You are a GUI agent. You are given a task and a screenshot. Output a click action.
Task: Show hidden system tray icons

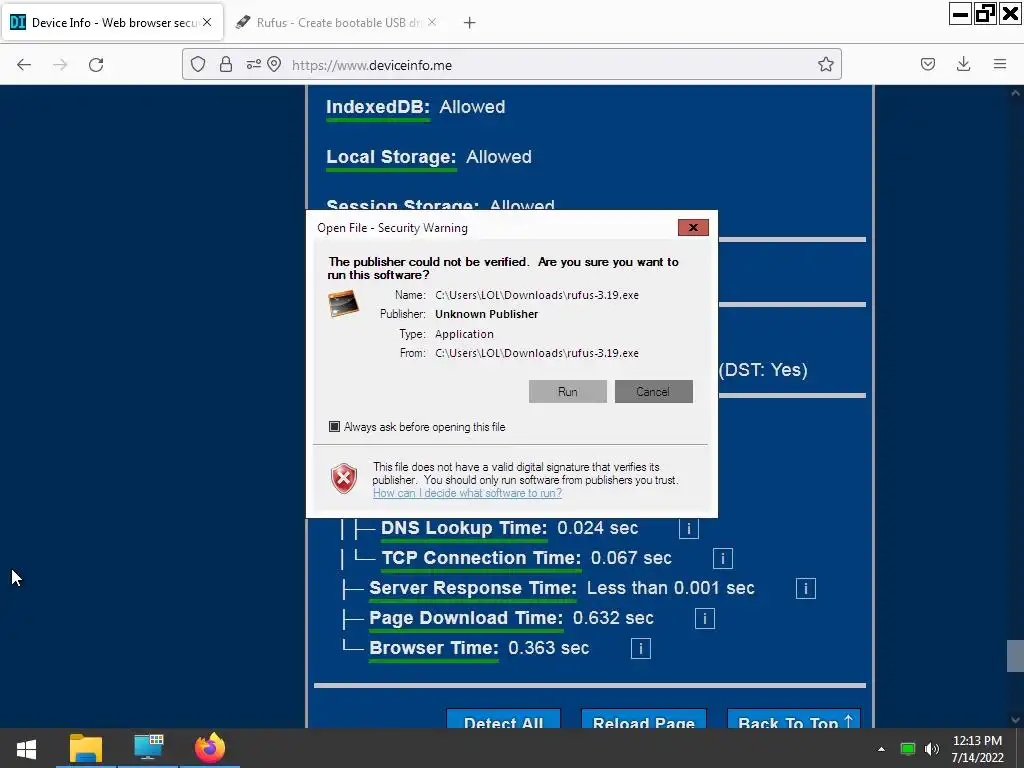881,749
